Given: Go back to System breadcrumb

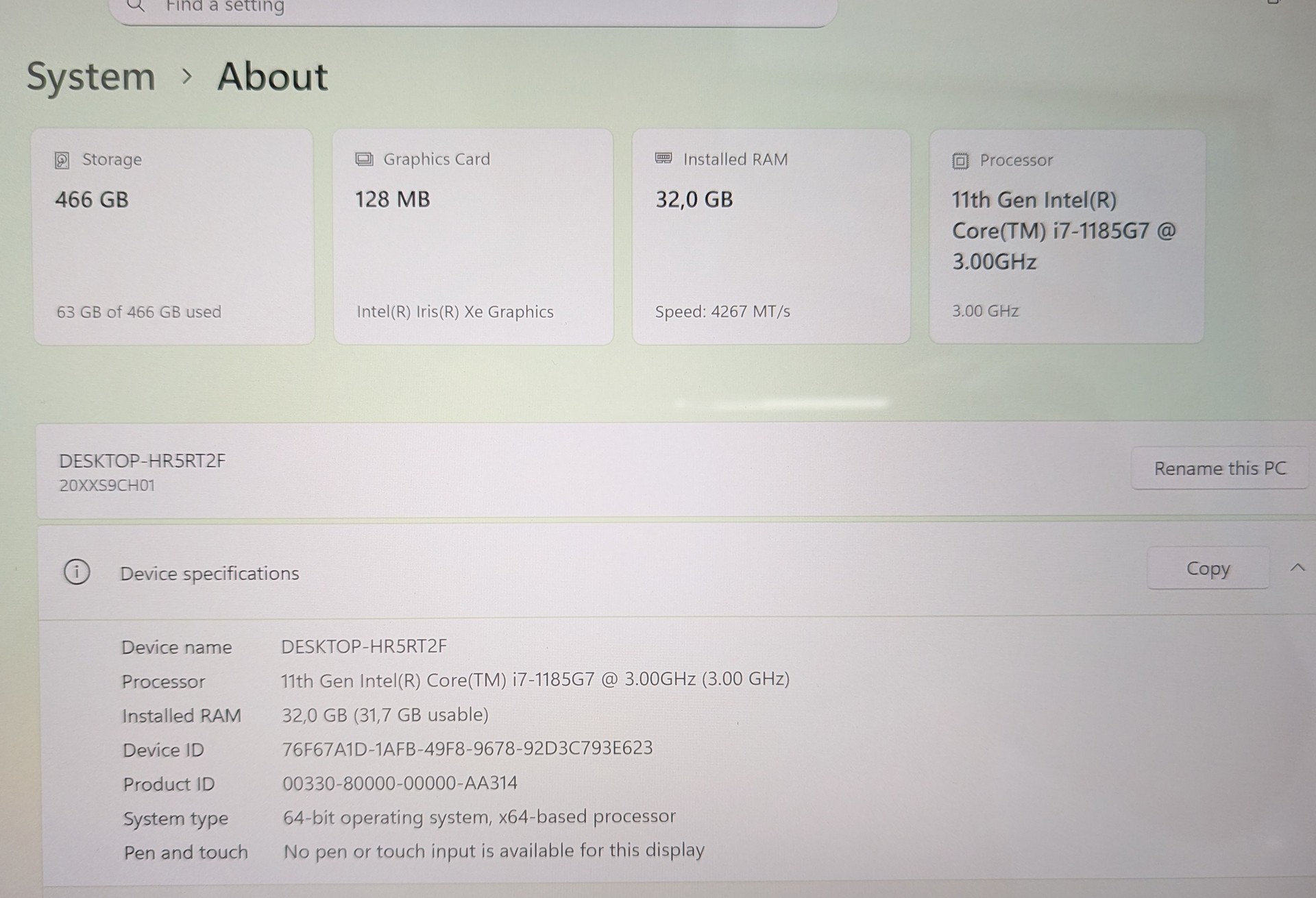Looking at the screenshot, I should 91,77.
